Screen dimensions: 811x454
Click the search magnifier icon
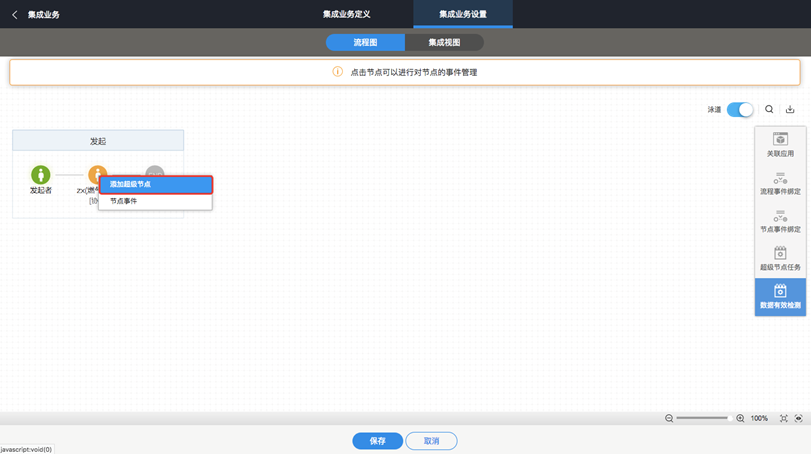pyautogui.click(x=769, y=109)
